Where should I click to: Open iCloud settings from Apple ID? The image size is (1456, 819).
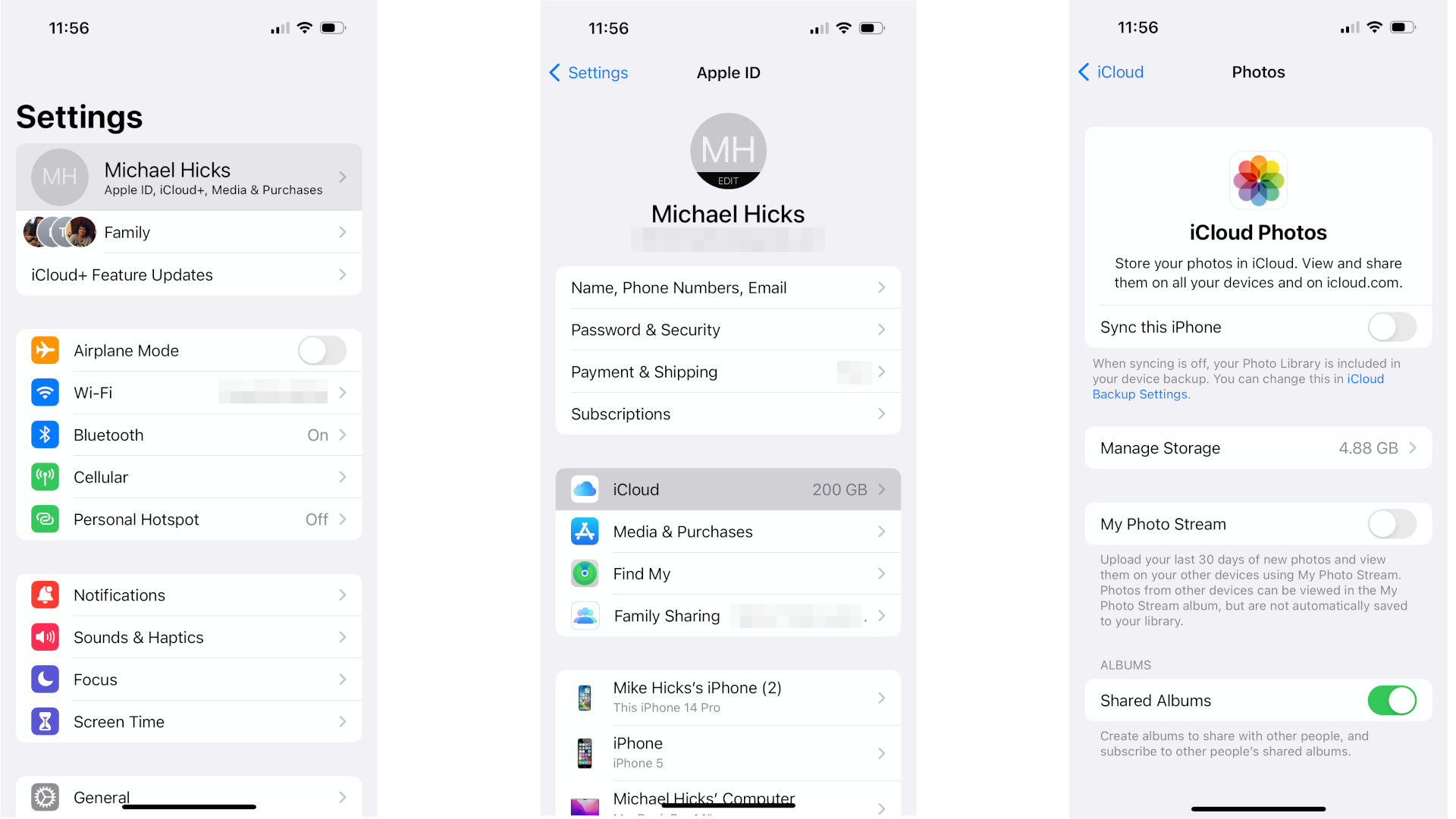[727, 489]
